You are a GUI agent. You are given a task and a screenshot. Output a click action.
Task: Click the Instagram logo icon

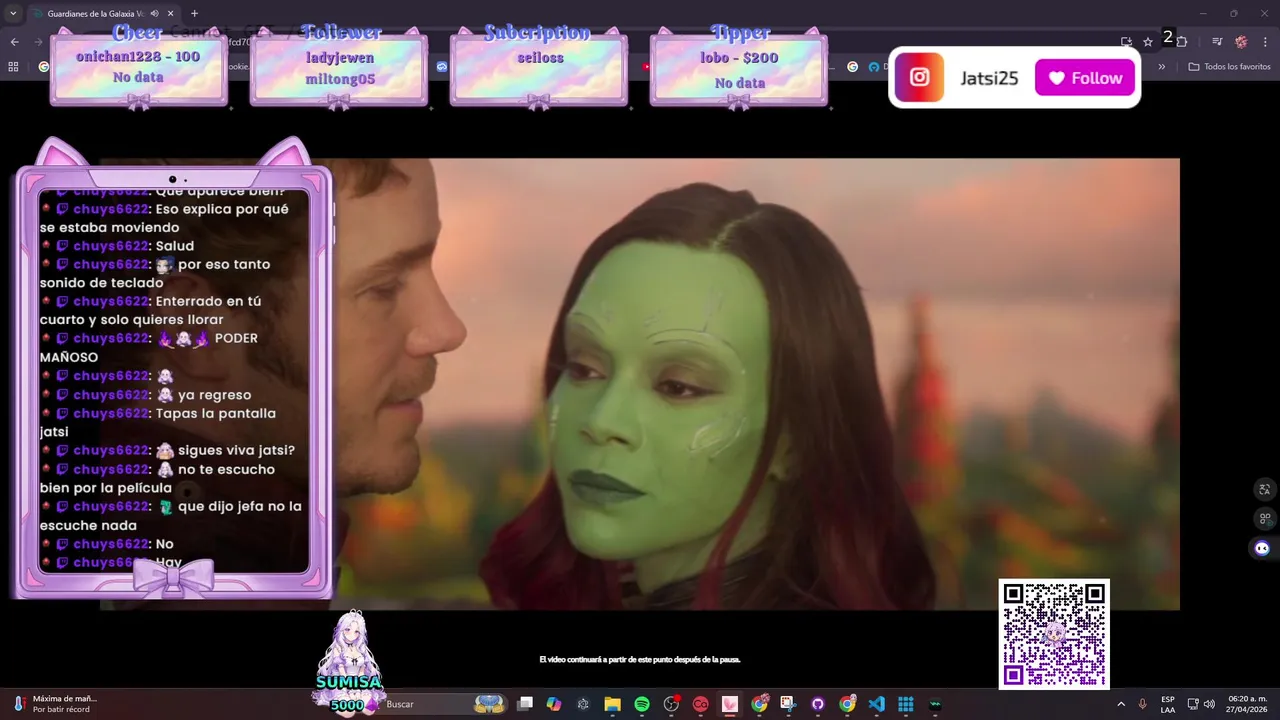[x=919, y=77]
